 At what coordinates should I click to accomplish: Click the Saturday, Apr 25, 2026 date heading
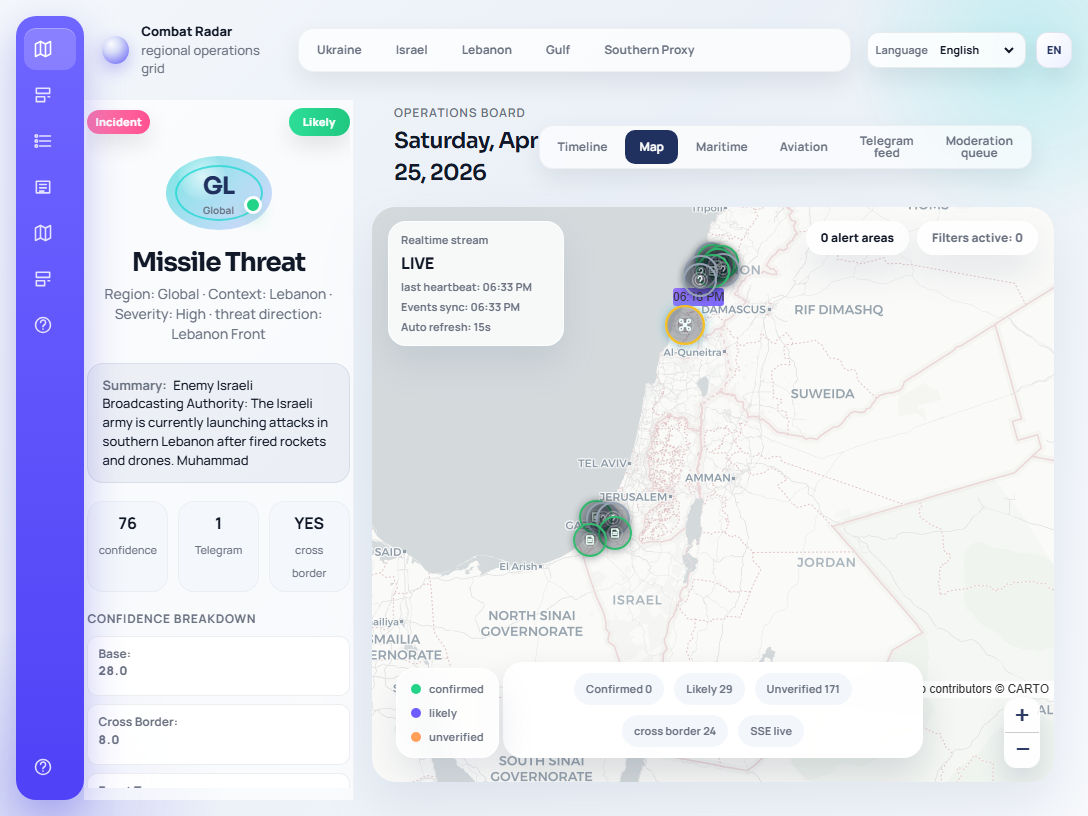[x=466, y=156]
